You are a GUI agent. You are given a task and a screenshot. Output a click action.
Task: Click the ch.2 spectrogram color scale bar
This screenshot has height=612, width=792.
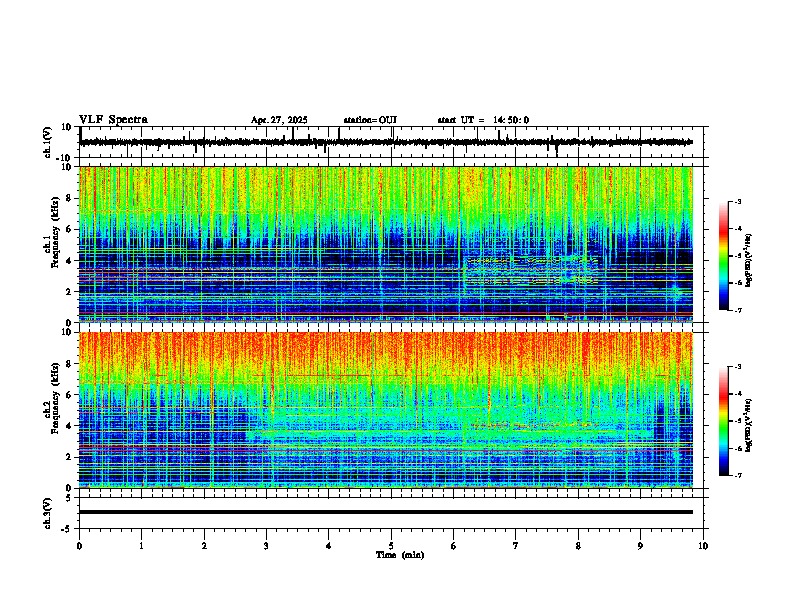coord(723,421)
